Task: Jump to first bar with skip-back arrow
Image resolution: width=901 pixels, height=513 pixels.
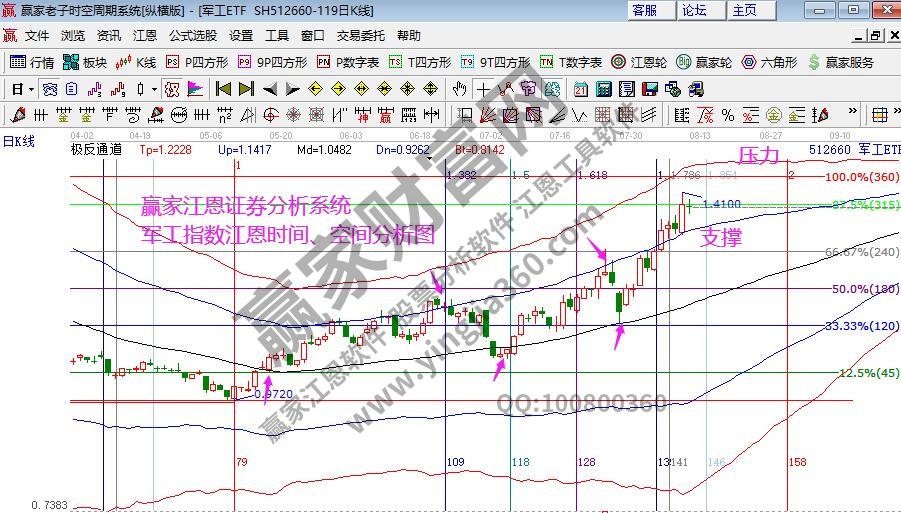Action: (224, 88)
